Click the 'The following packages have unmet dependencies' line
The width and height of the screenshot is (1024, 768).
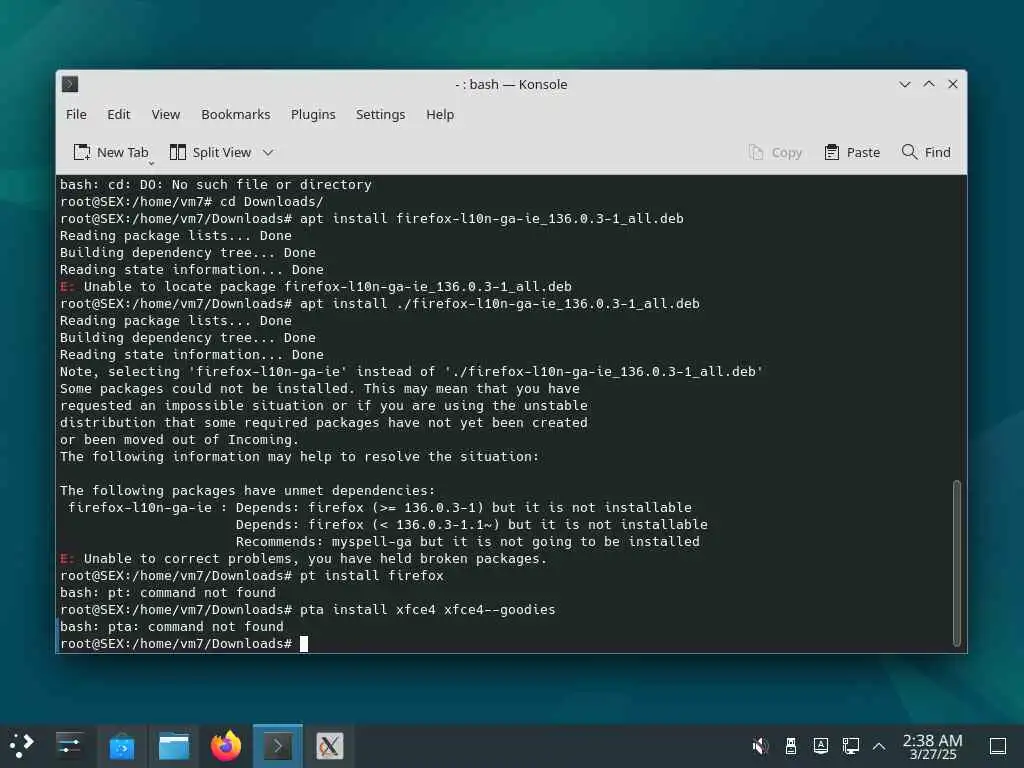pos(248,490)
